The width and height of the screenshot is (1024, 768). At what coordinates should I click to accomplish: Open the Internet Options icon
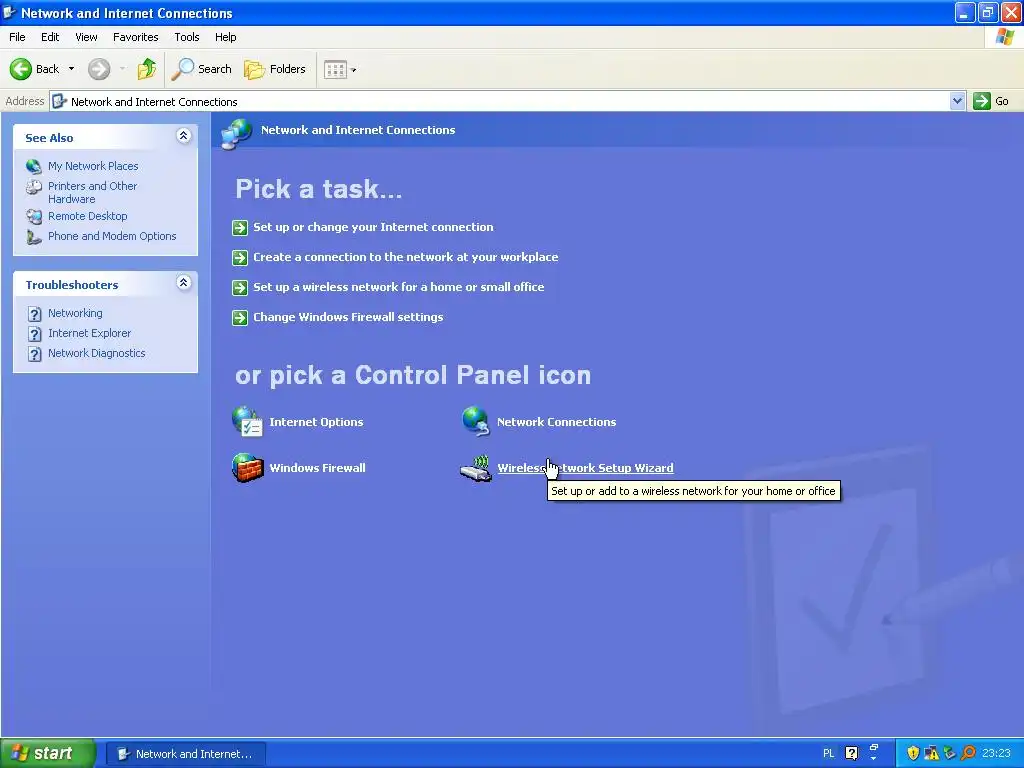(248, 421)
